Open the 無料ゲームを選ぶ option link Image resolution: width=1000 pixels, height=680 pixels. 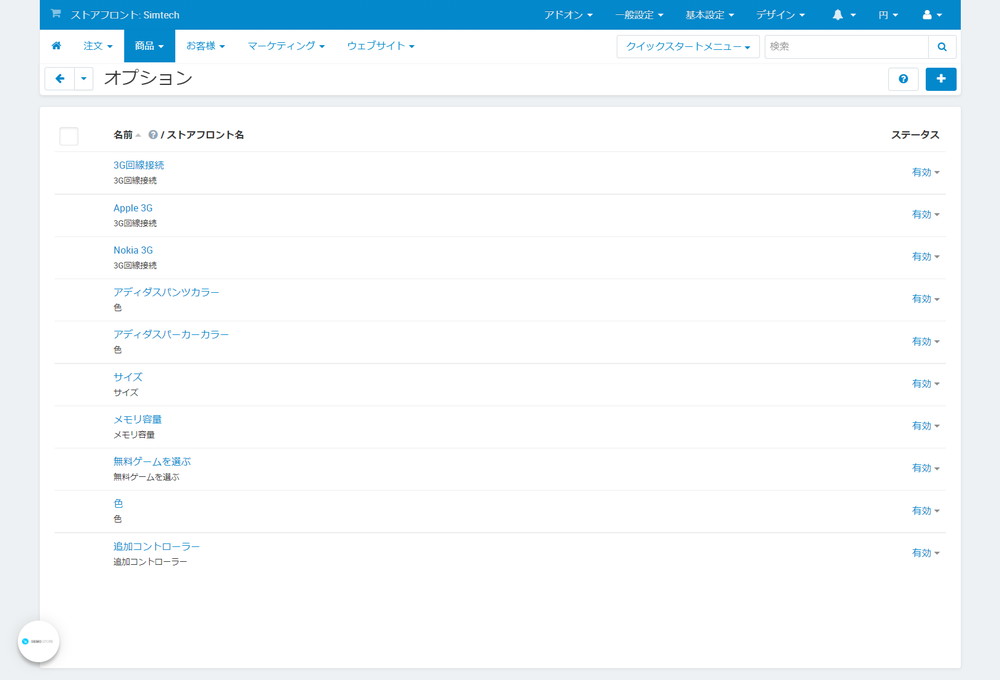coord(152,461)
